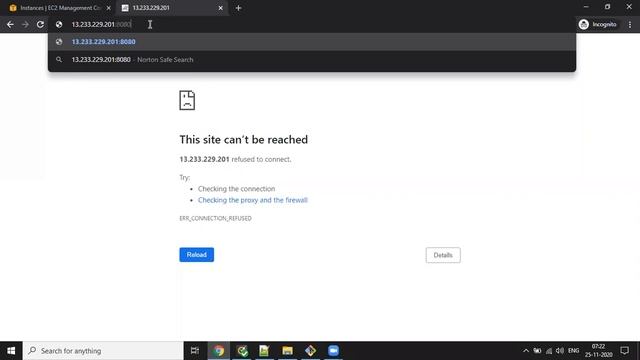Open a new tab with plus button
Image resolution: width=640 pixels, height=360 pixels.
pyautogui.click(x=238, y=8)
